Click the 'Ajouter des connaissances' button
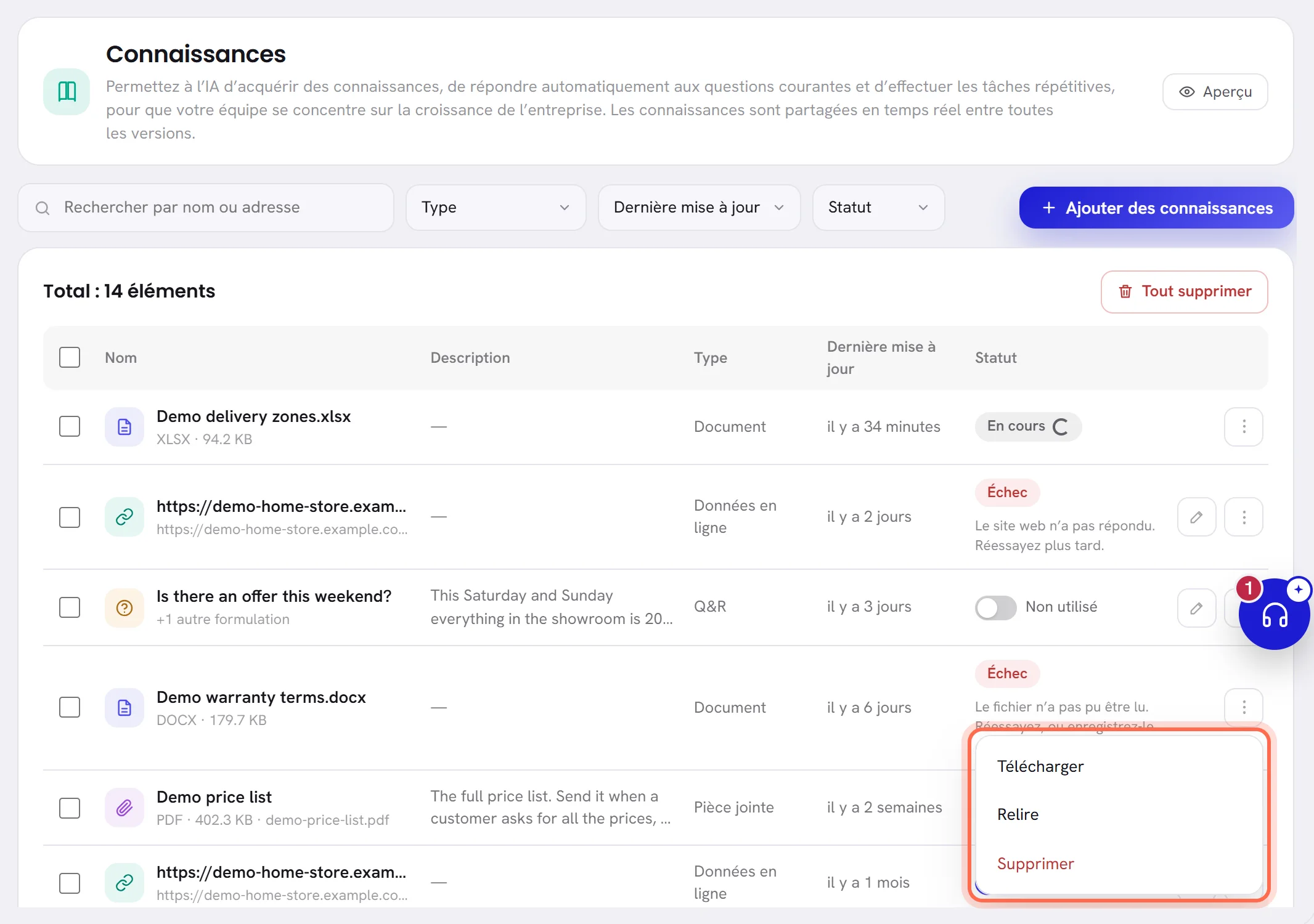Image resolution: width=1314 pixels, height=924 pixels. (x=1156, y=208)
